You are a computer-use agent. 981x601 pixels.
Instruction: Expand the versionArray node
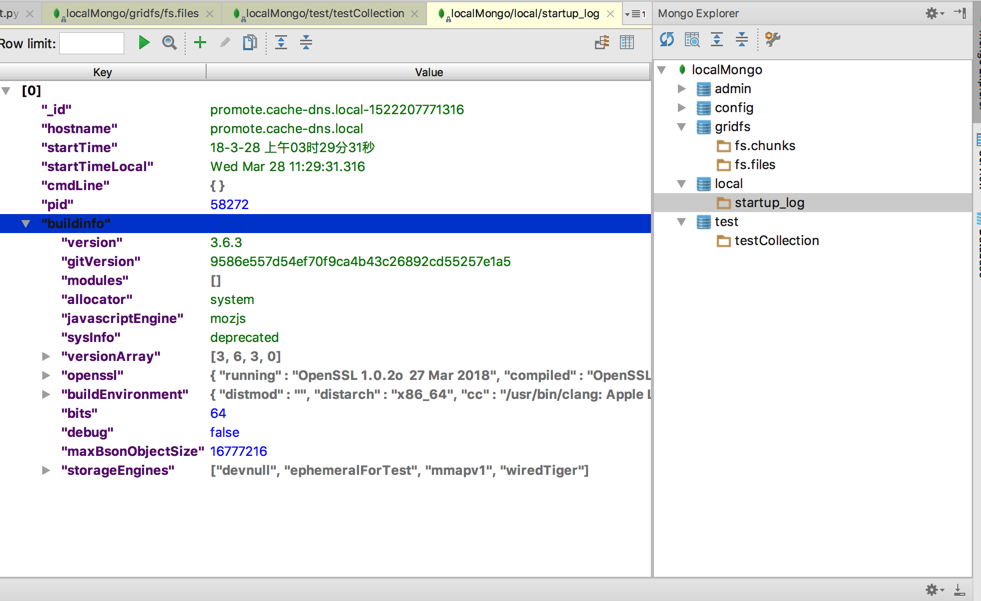point(46,356)
